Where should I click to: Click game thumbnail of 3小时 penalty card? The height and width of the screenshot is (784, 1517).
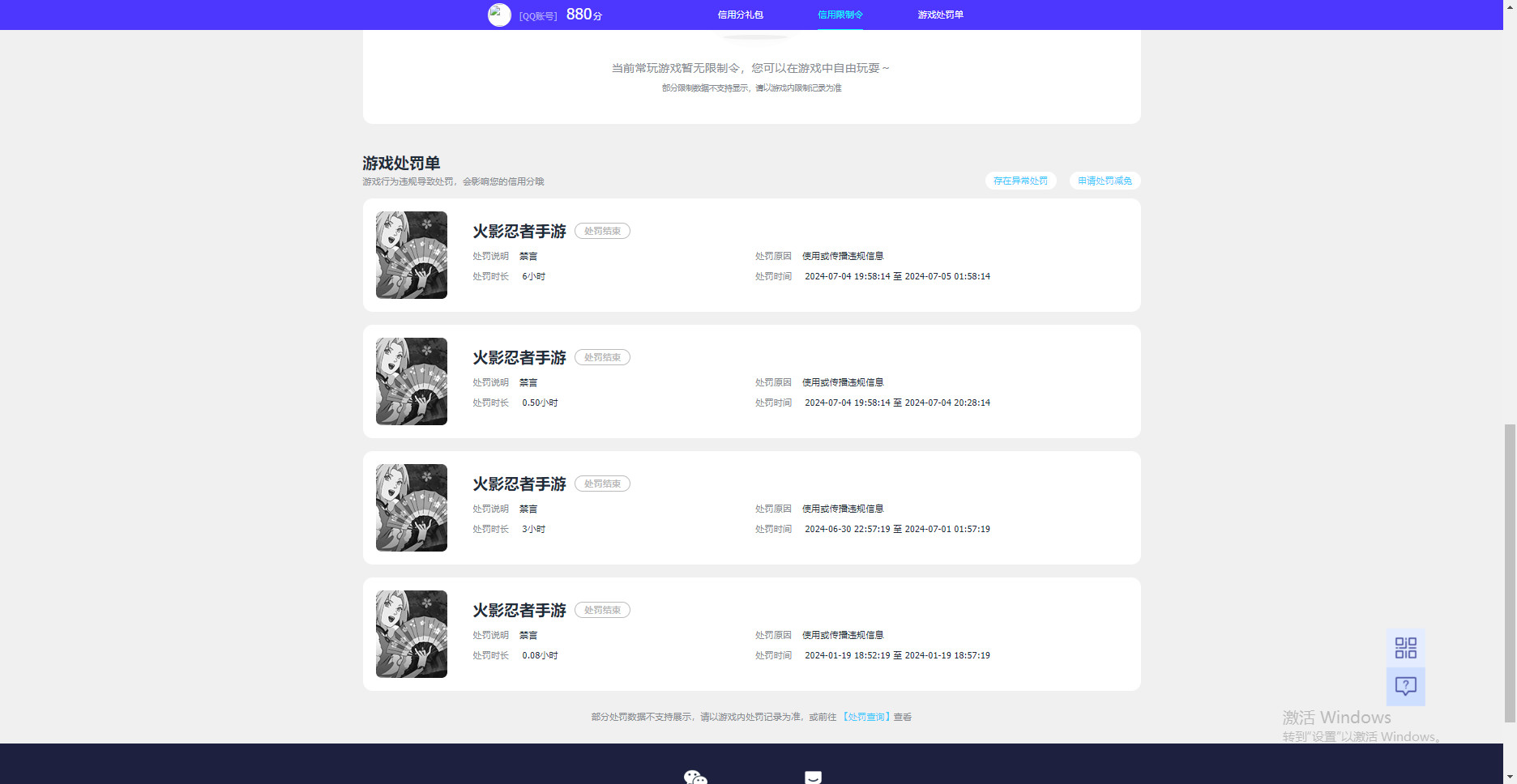point(412,508)
